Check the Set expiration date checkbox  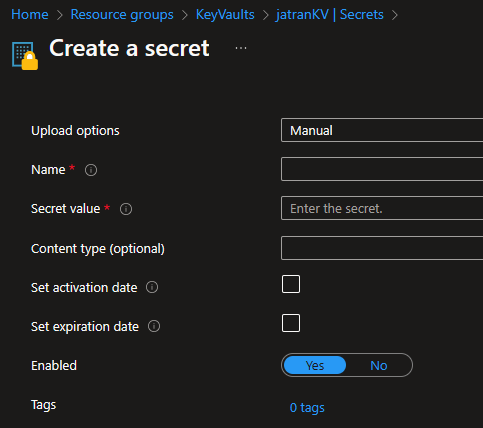click(291, 323)
